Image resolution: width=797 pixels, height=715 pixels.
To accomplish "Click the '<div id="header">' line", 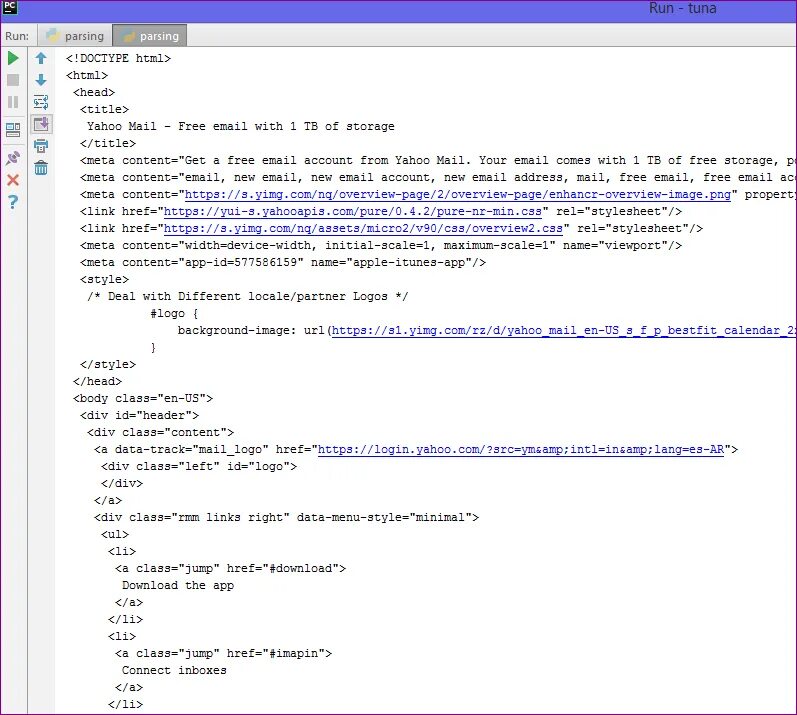I will (x=139, y=416).
